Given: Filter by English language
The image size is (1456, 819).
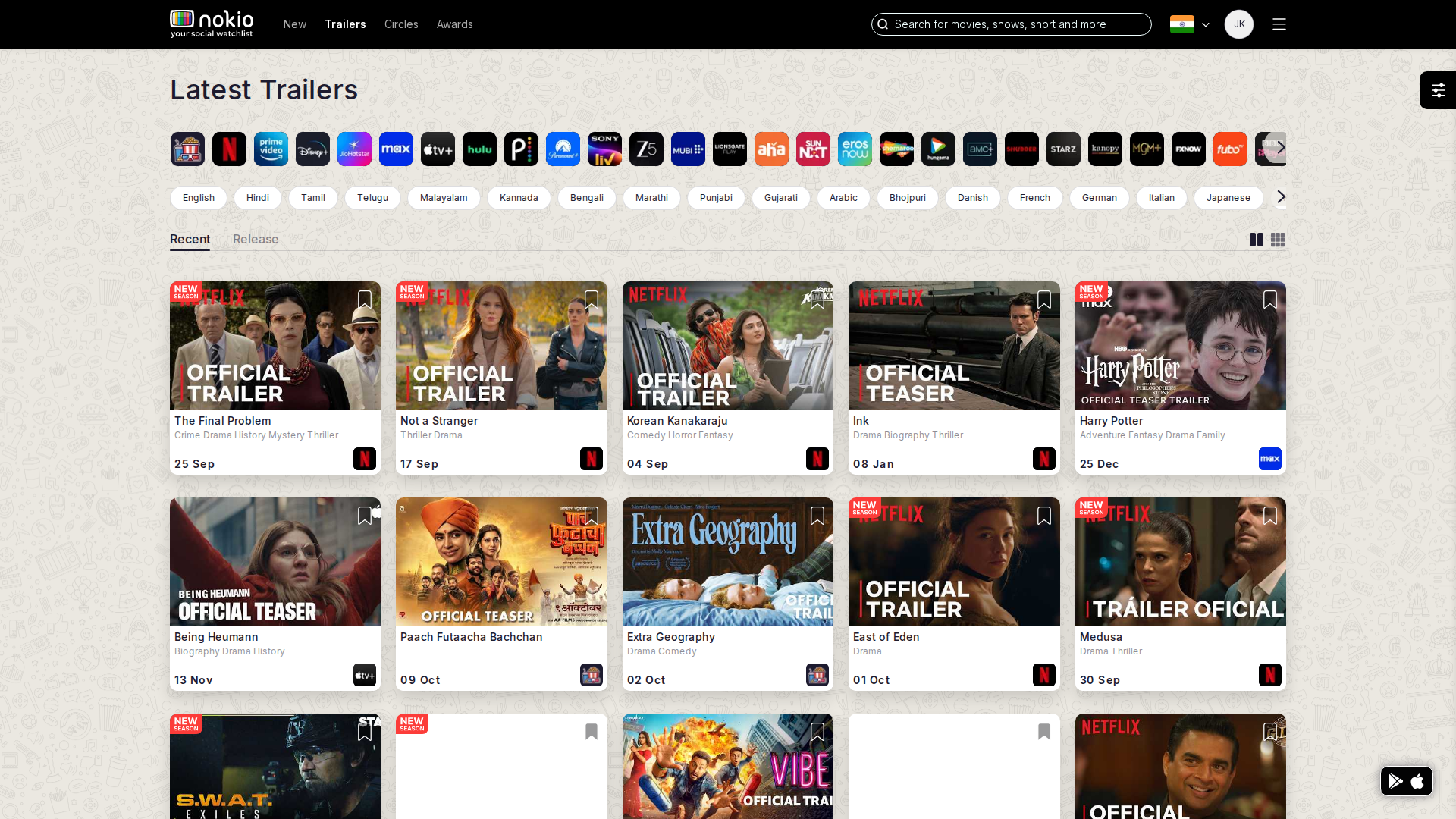Looking at the screenshot, I should [199, 198].
